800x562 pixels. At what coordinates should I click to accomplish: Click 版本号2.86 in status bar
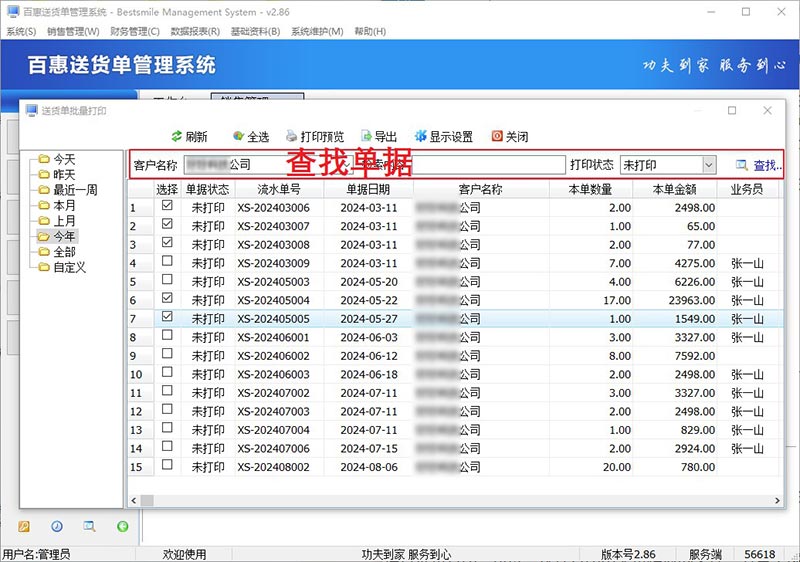(628, 554)
